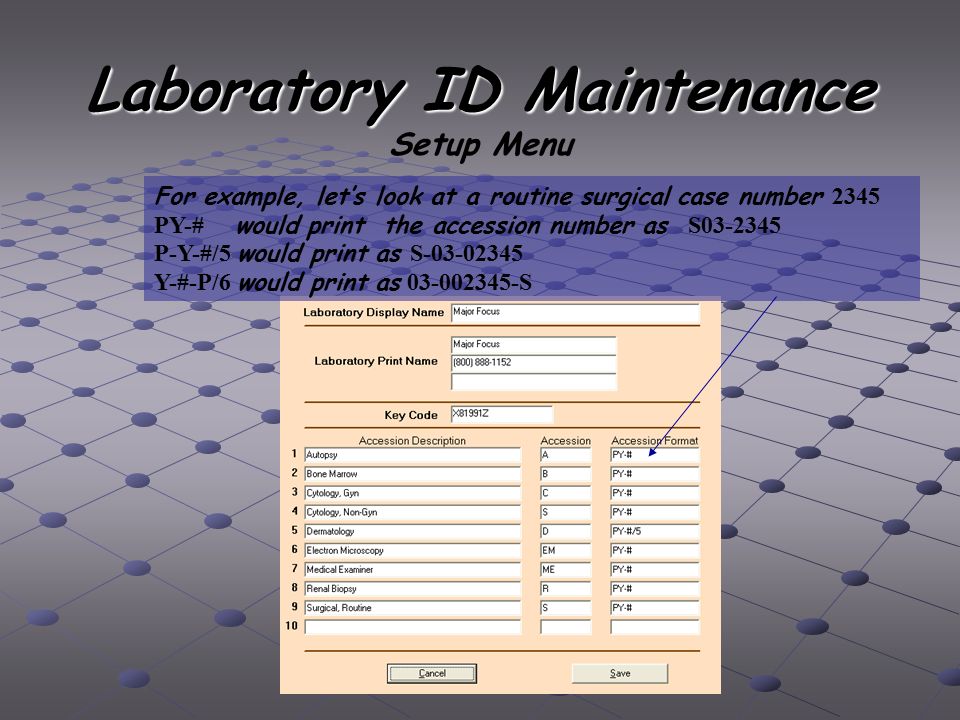This screenshot has height=720, width=960.
Task: Edit the Dermatology description field
Action: (412, 531)
